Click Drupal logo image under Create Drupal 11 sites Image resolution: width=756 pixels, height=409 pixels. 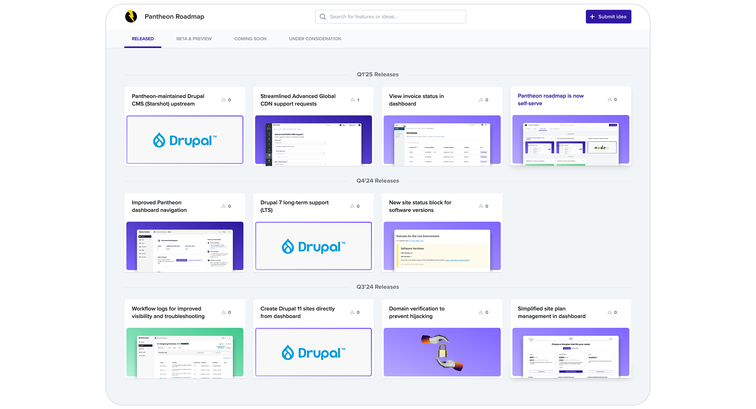(314, 353)
